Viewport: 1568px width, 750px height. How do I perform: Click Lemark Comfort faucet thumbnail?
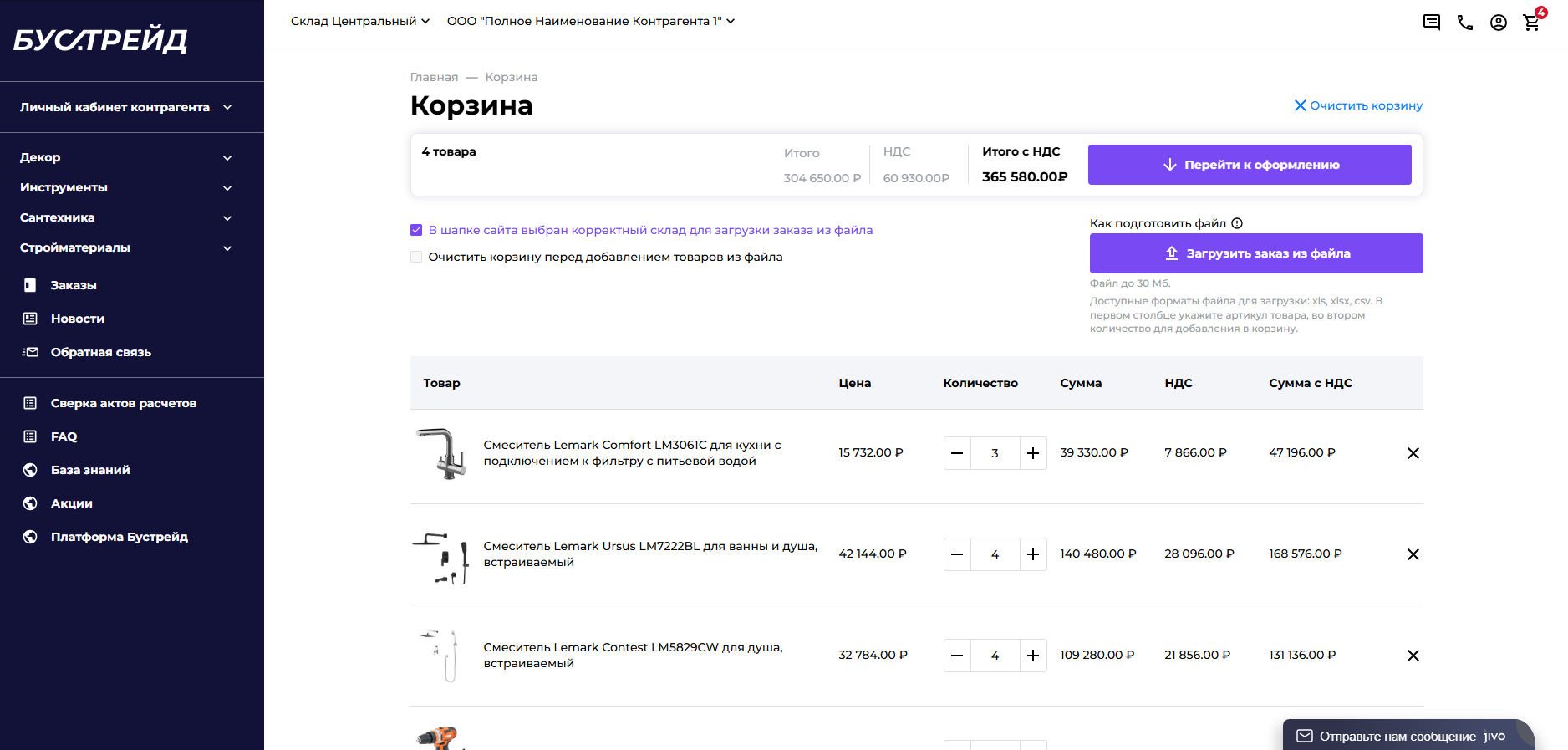(x=441, y=453)
